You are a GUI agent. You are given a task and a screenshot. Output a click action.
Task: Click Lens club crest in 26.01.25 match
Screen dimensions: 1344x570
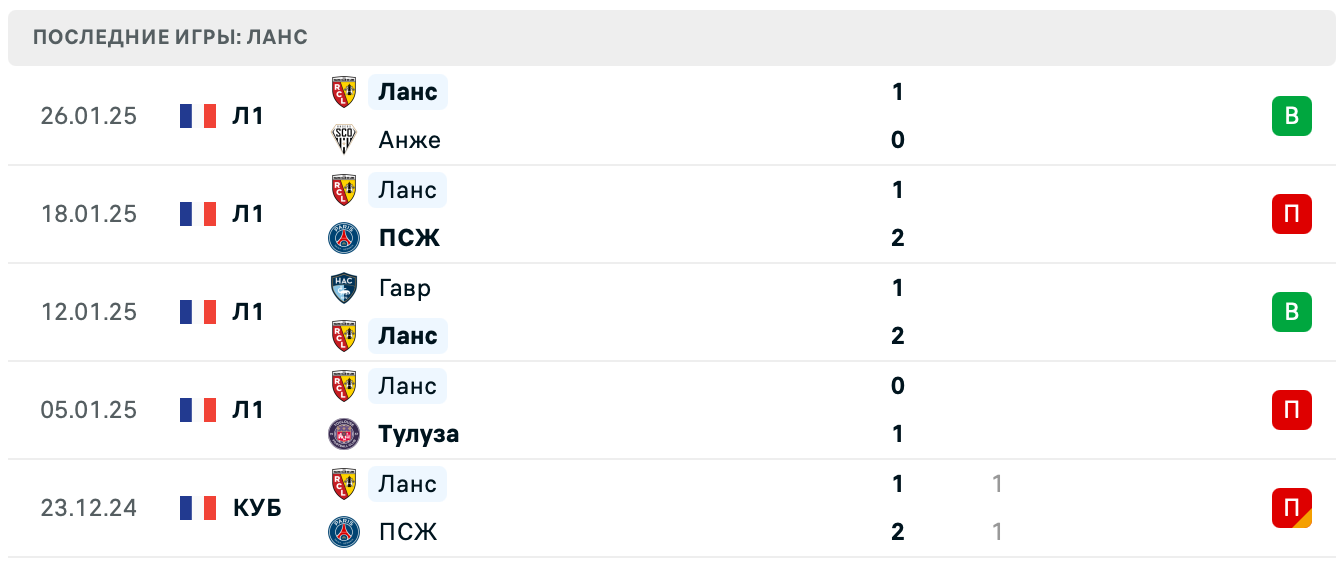(x=344, y=92)
